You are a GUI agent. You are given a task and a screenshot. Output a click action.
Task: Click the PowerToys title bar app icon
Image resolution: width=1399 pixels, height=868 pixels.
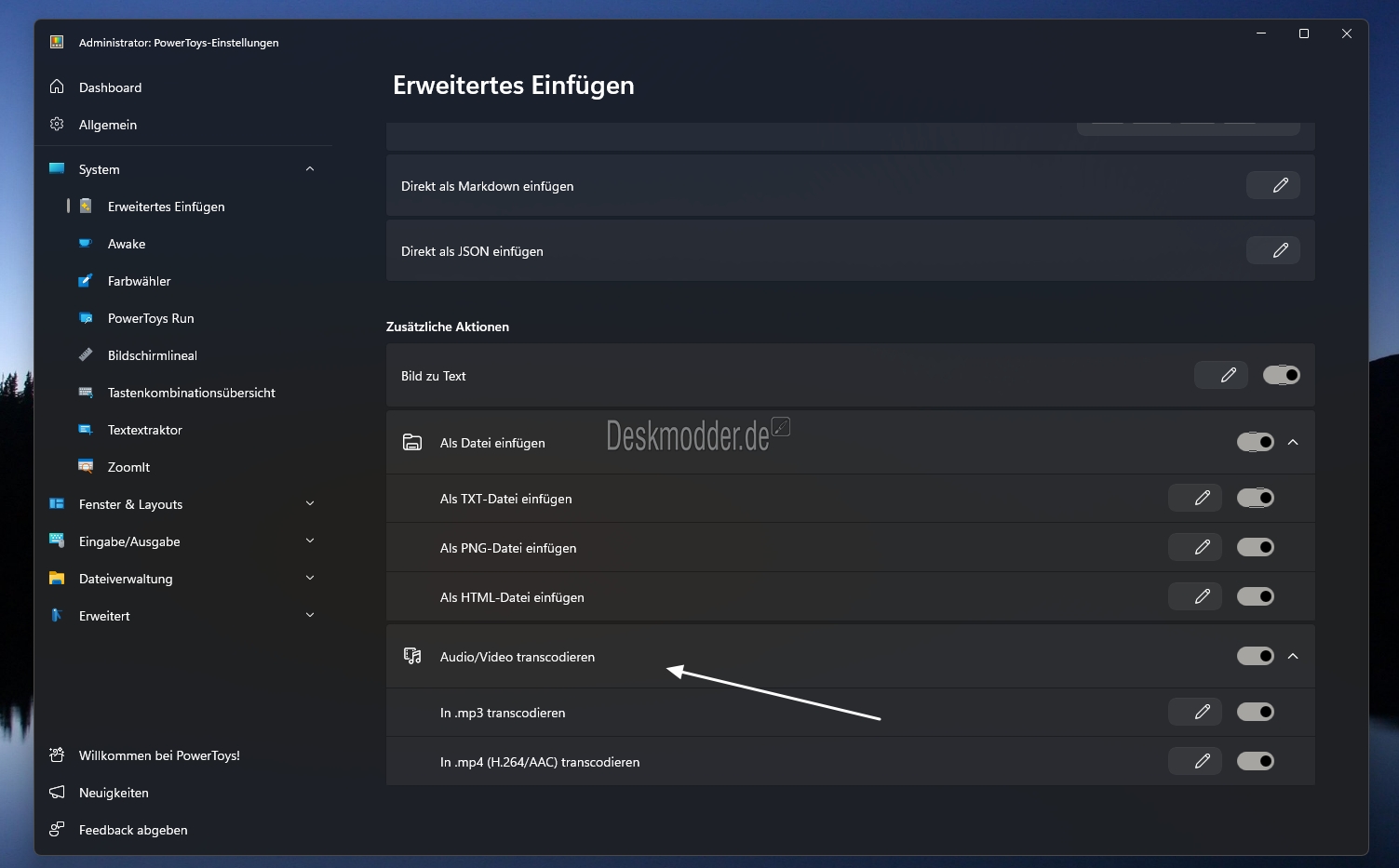(57, 42)
